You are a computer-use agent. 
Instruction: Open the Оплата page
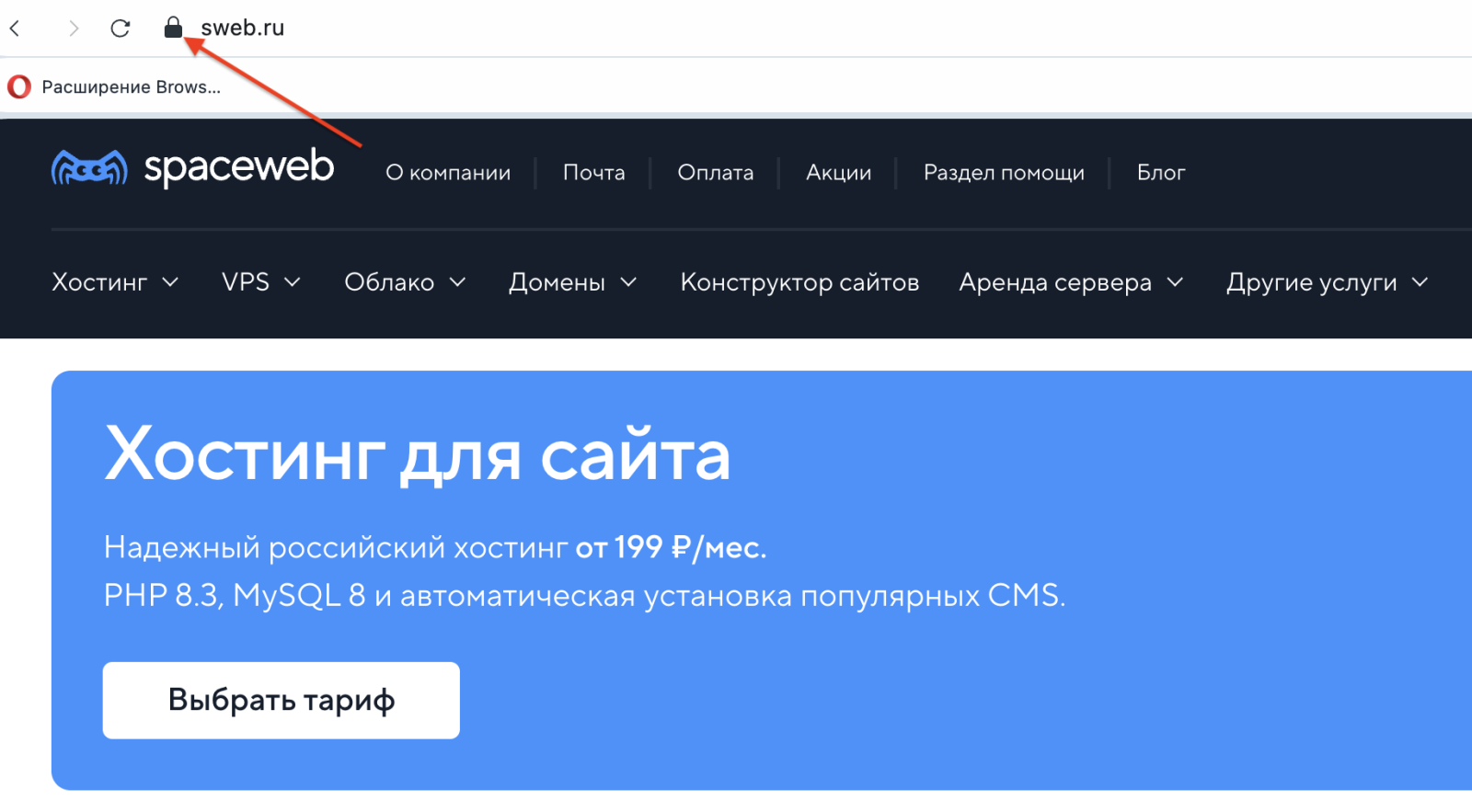(x=715, y=173)
